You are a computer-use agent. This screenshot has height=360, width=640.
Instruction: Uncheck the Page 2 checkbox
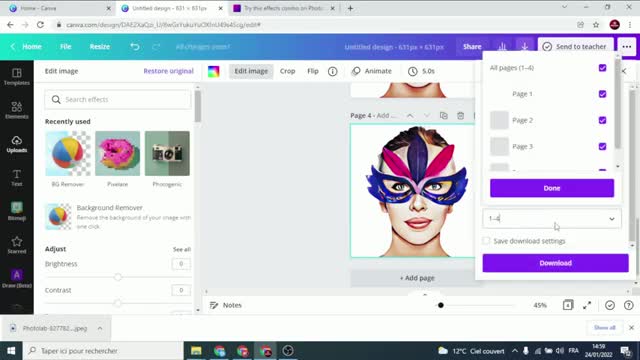coord(602,120)
